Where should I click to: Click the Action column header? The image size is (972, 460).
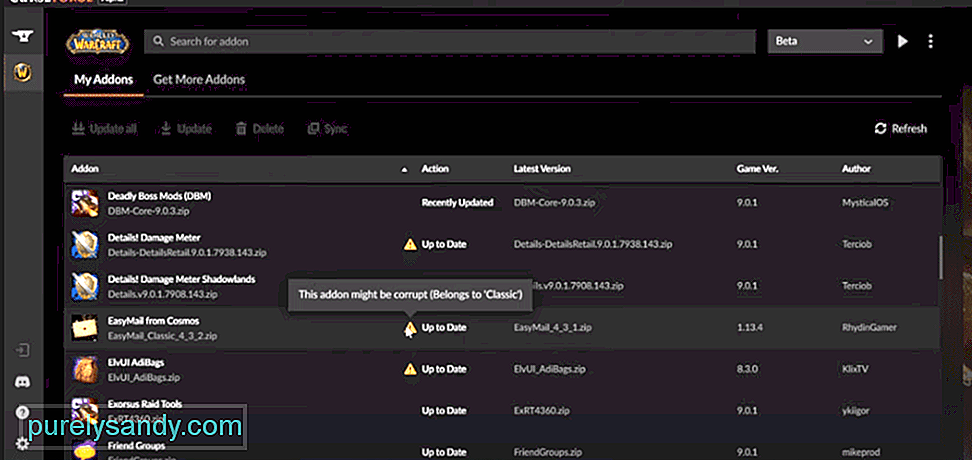pos(435,169)
